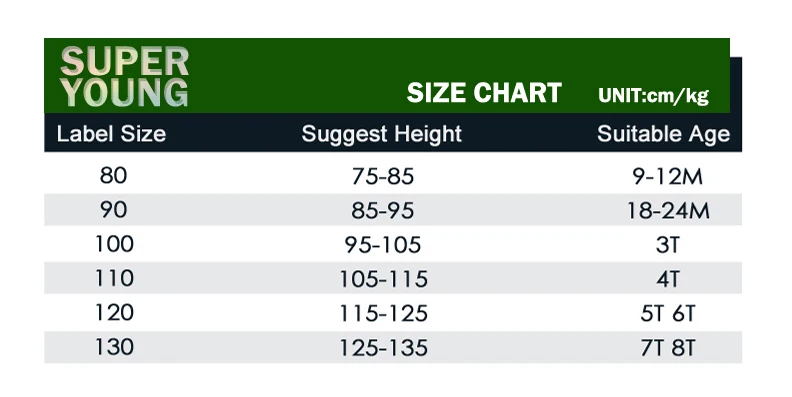Select the 75-85 height value
The image size is (792, 397).
point(383,177)
